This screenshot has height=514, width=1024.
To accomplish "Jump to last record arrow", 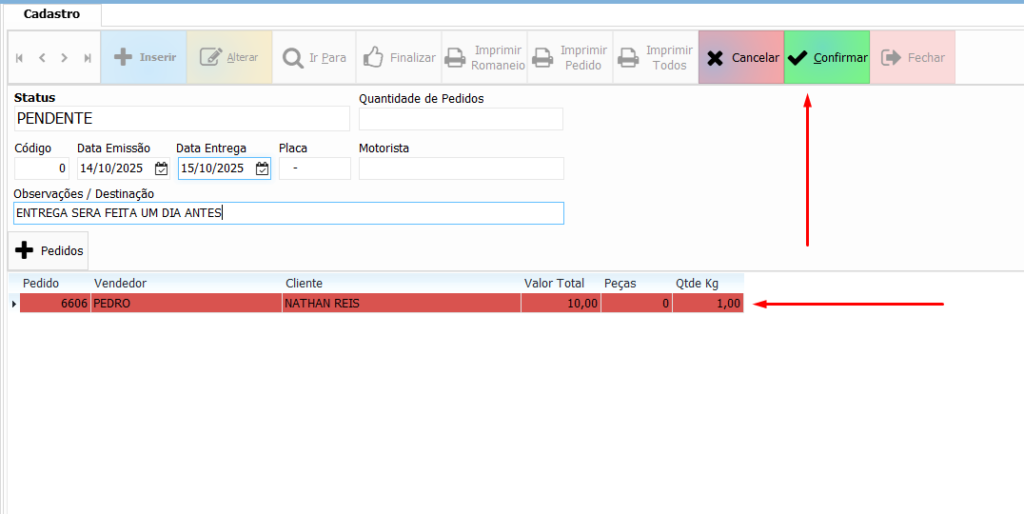I will [x=88, y=58].
